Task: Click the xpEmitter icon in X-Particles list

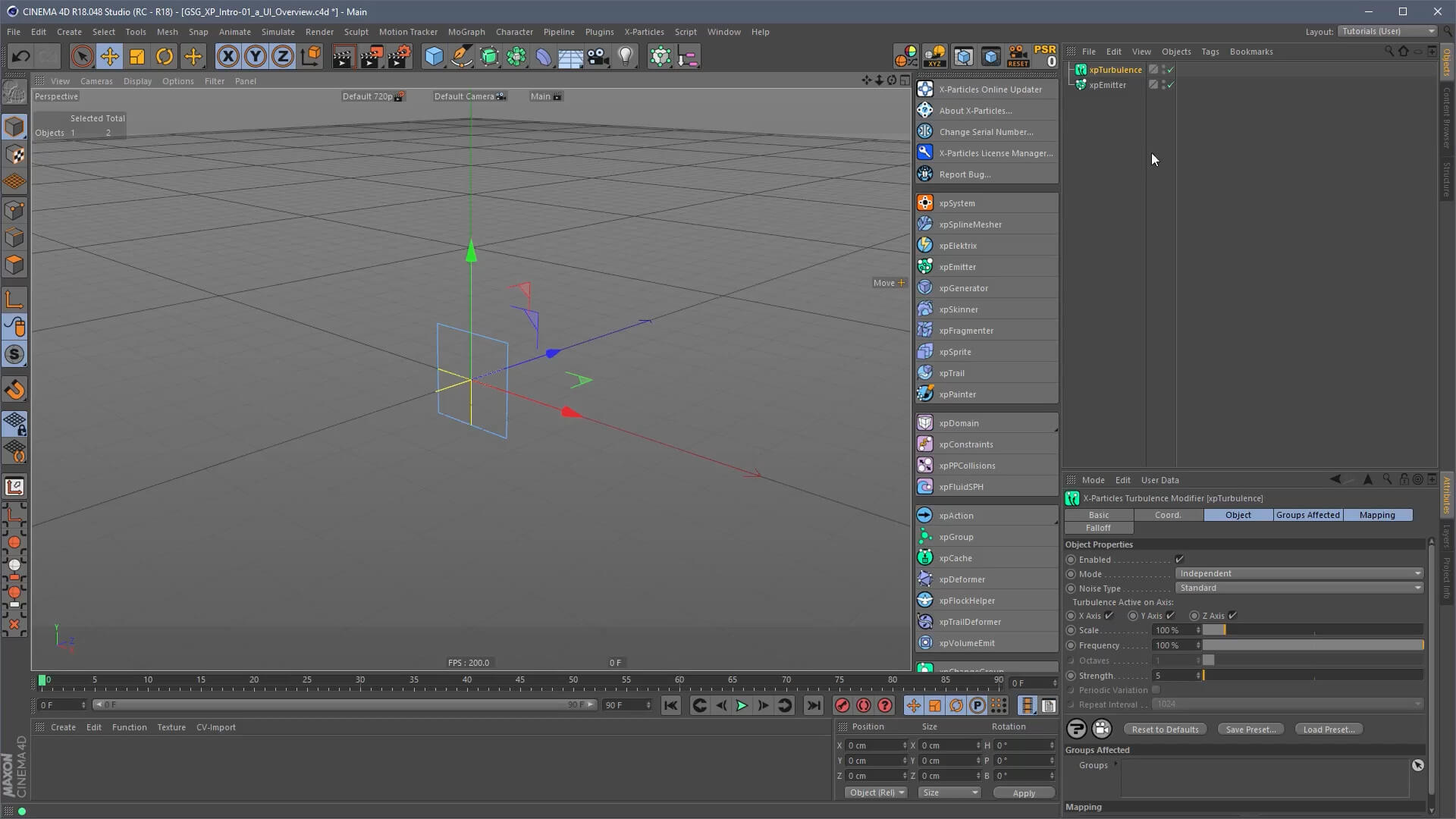Action: [924, 267]
